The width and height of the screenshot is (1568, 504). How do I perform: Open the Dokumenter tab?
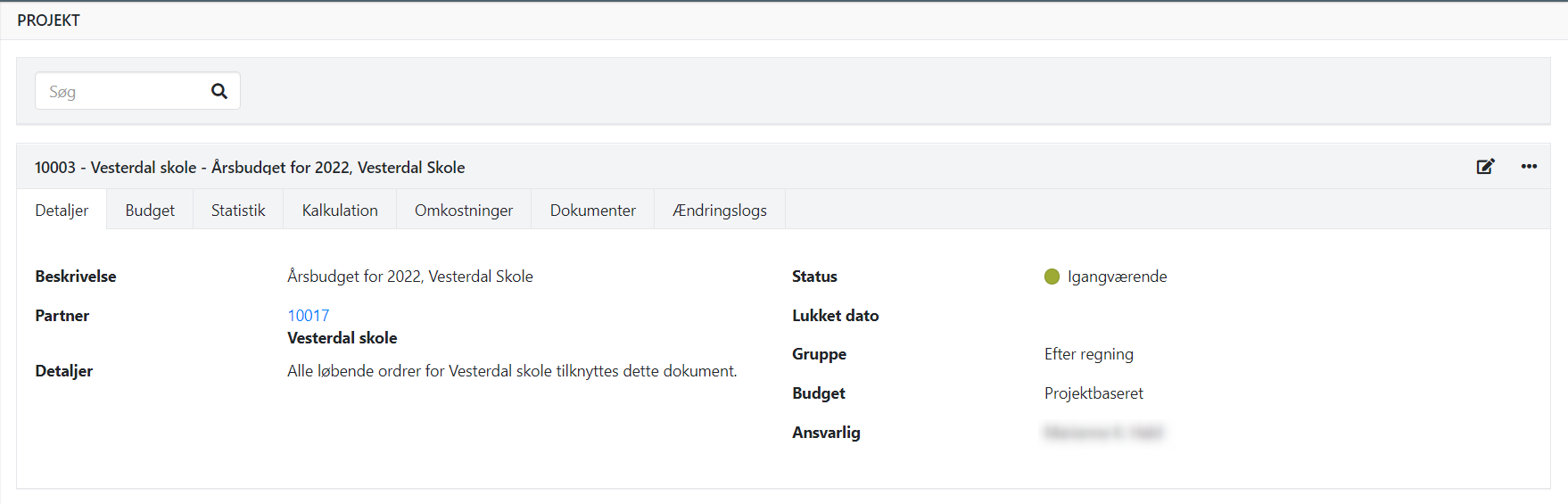(593, 211)
